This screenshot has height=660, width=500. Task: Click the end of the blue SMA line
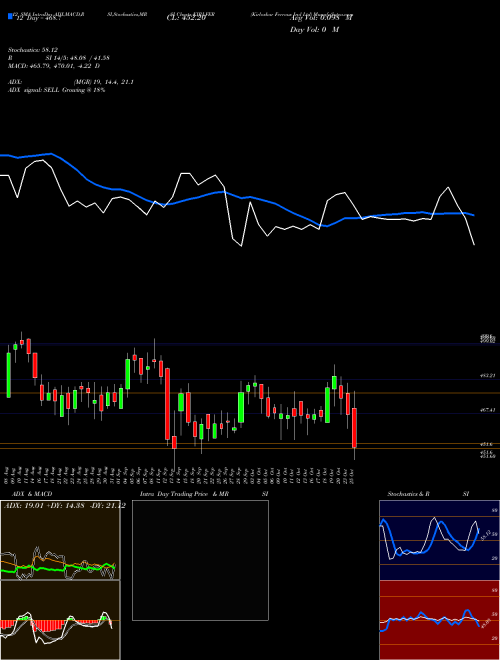tap(474, 215)
